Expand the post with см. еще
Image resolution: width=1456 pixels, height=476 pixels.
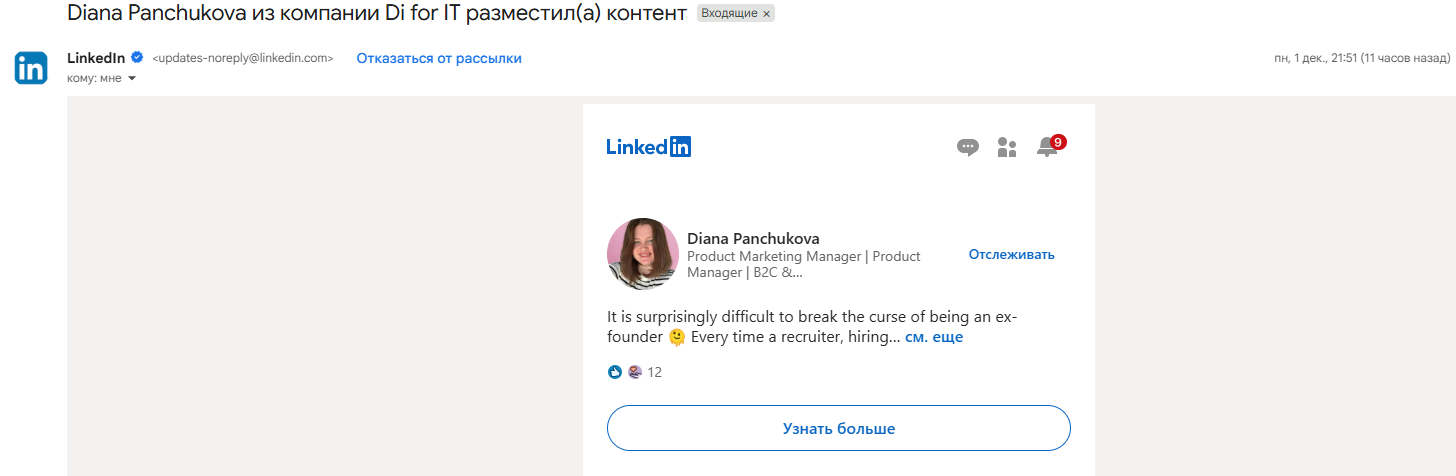point(933,337)
